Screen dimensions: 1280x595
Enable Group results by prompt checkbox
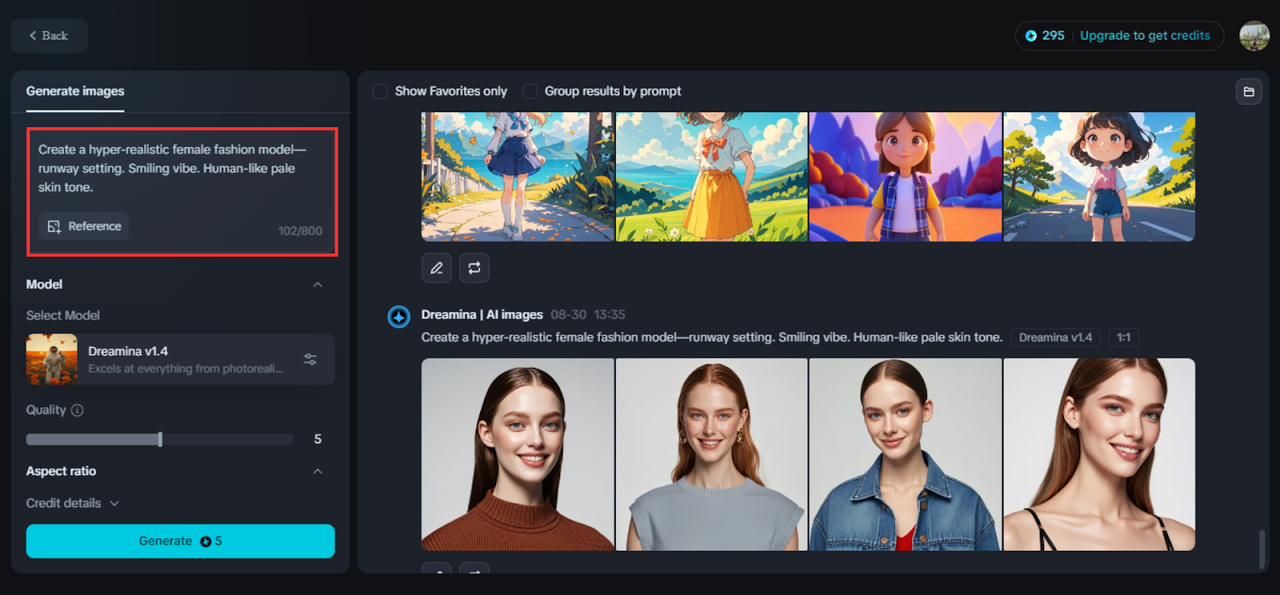(530, 91)
